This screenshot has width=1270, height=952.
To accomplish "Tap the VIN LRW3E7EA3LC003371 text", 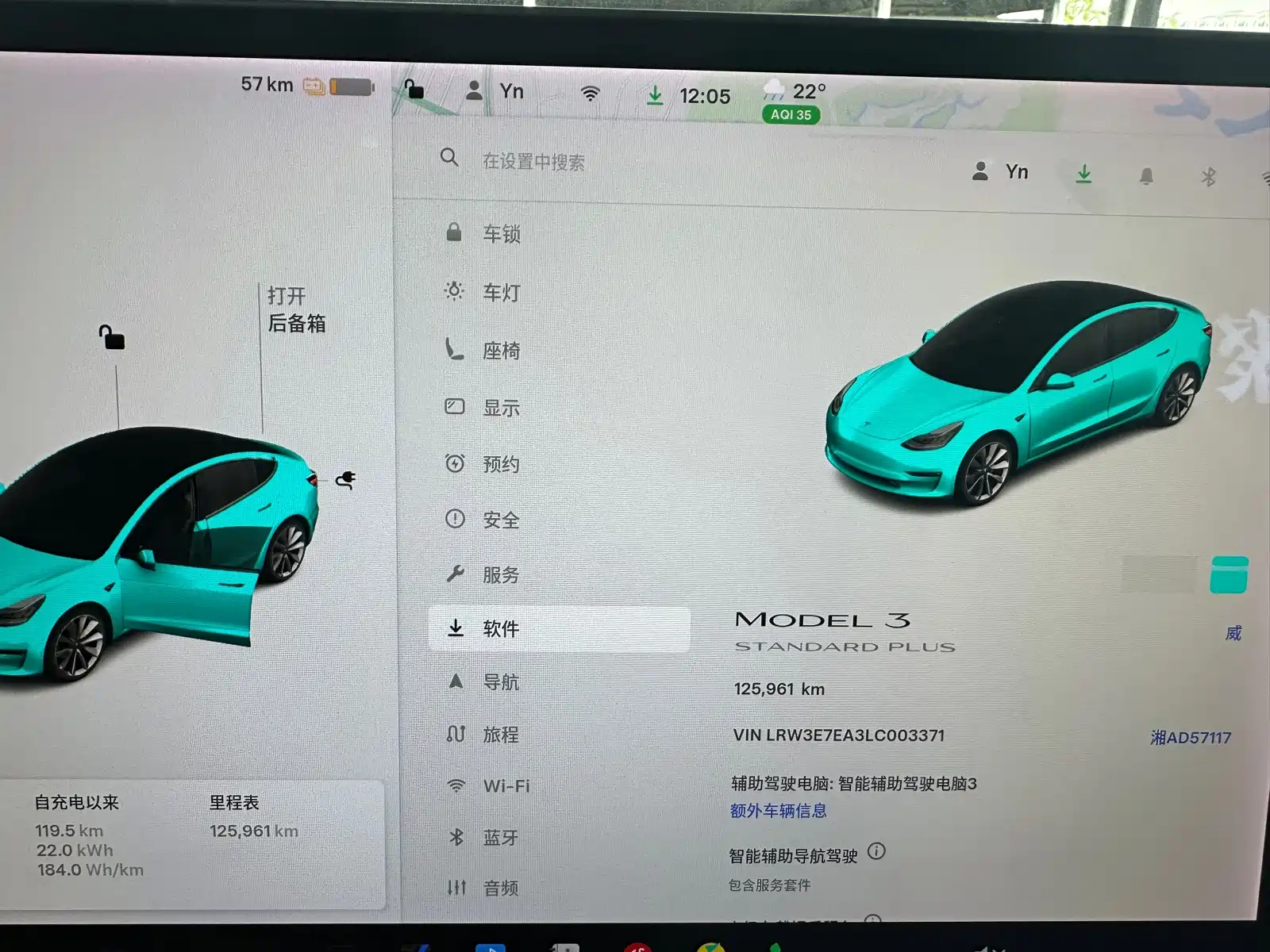I will 839,735.
